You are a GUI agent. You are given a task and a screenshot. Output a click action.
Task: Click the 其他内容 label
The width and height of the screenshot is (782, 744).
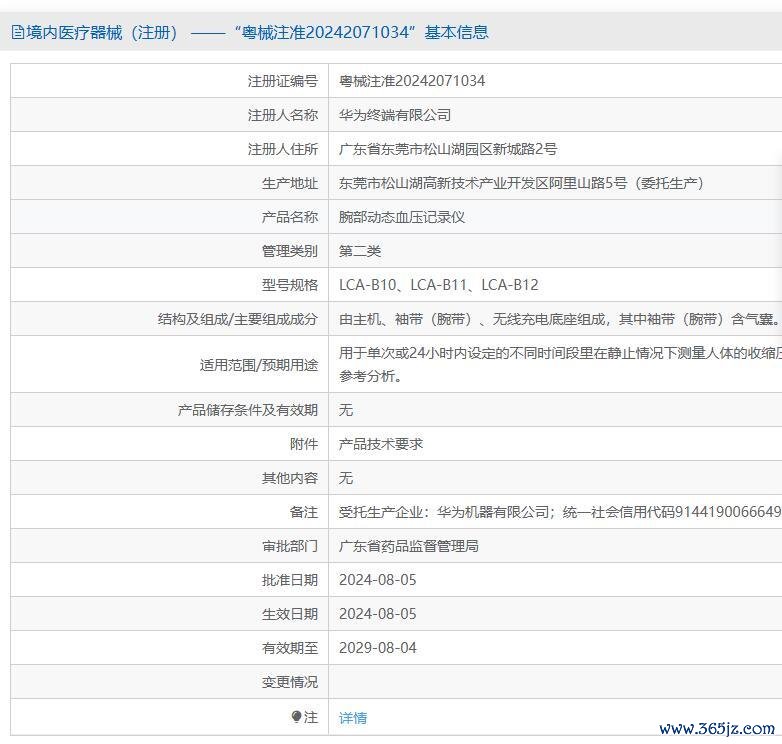tap(289, 478)
